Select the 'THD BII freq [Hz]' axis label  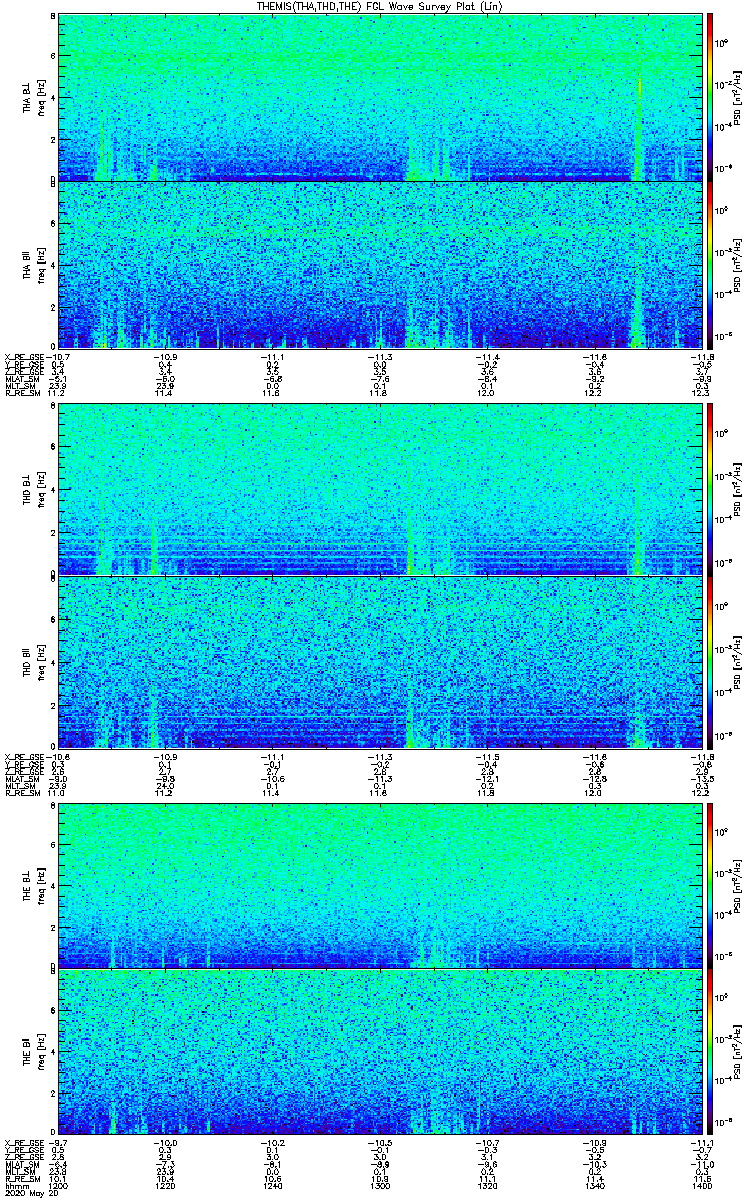34,661
